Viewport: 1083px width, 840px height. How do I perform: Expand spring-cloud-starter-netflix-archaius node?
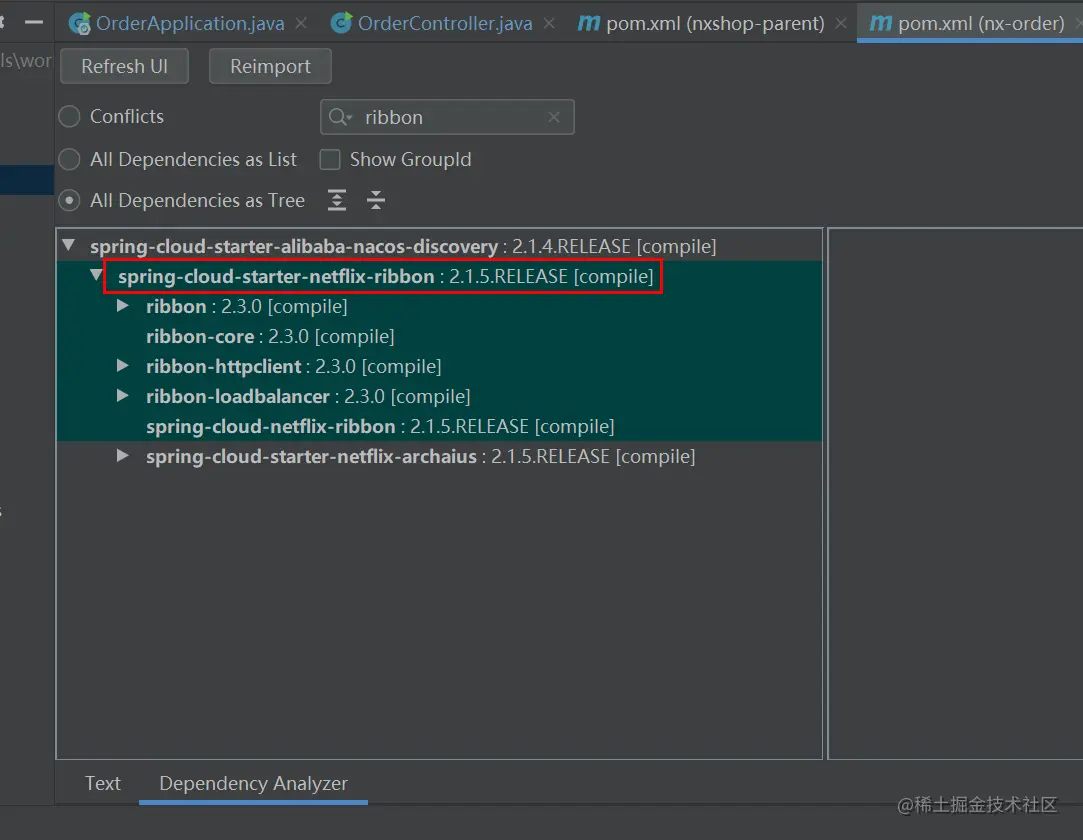123,456
